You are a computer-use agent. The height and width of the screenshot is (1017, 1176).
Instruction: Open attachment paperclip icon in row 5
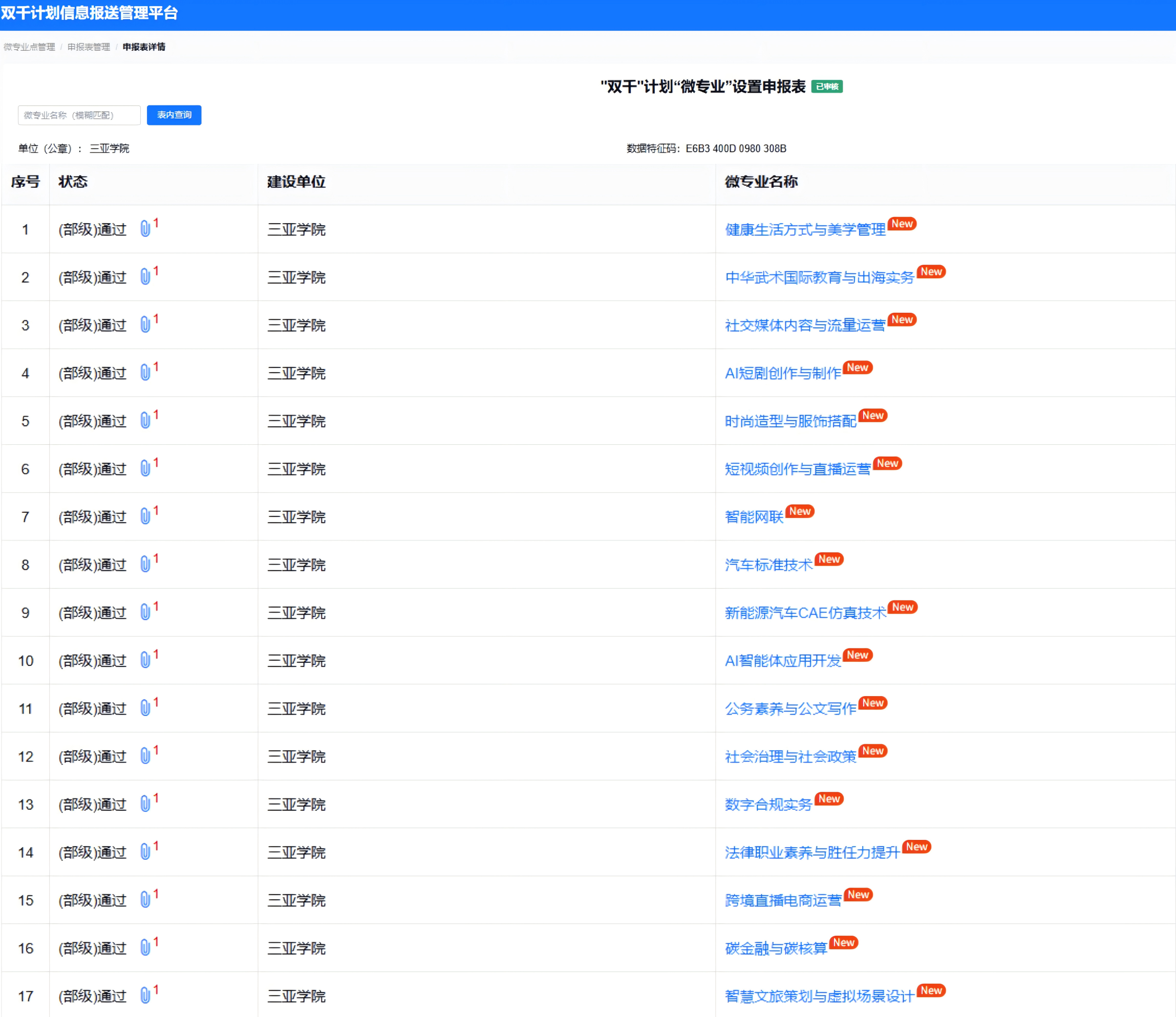pos(145,421)
